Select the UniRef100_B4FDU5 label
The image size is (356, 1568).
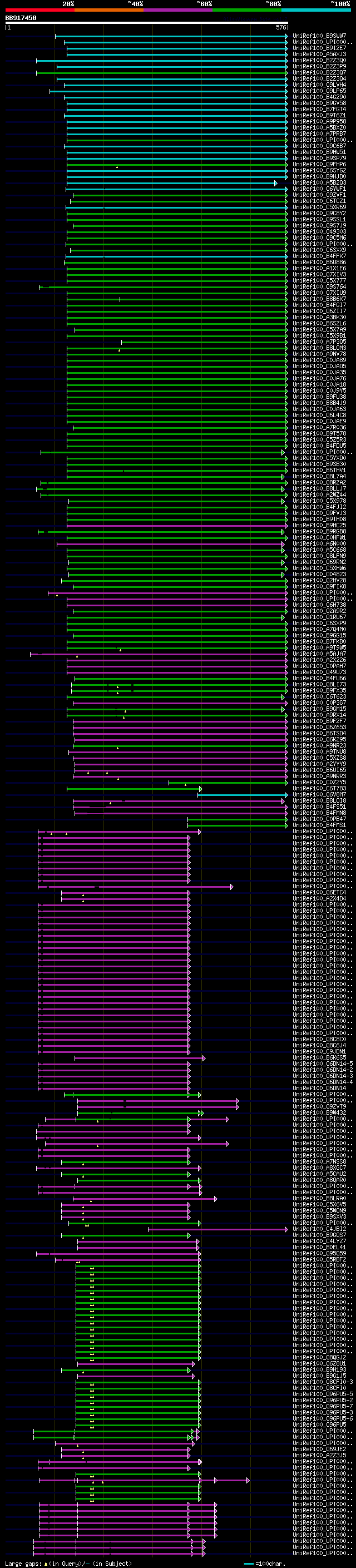tap(319, 446)
